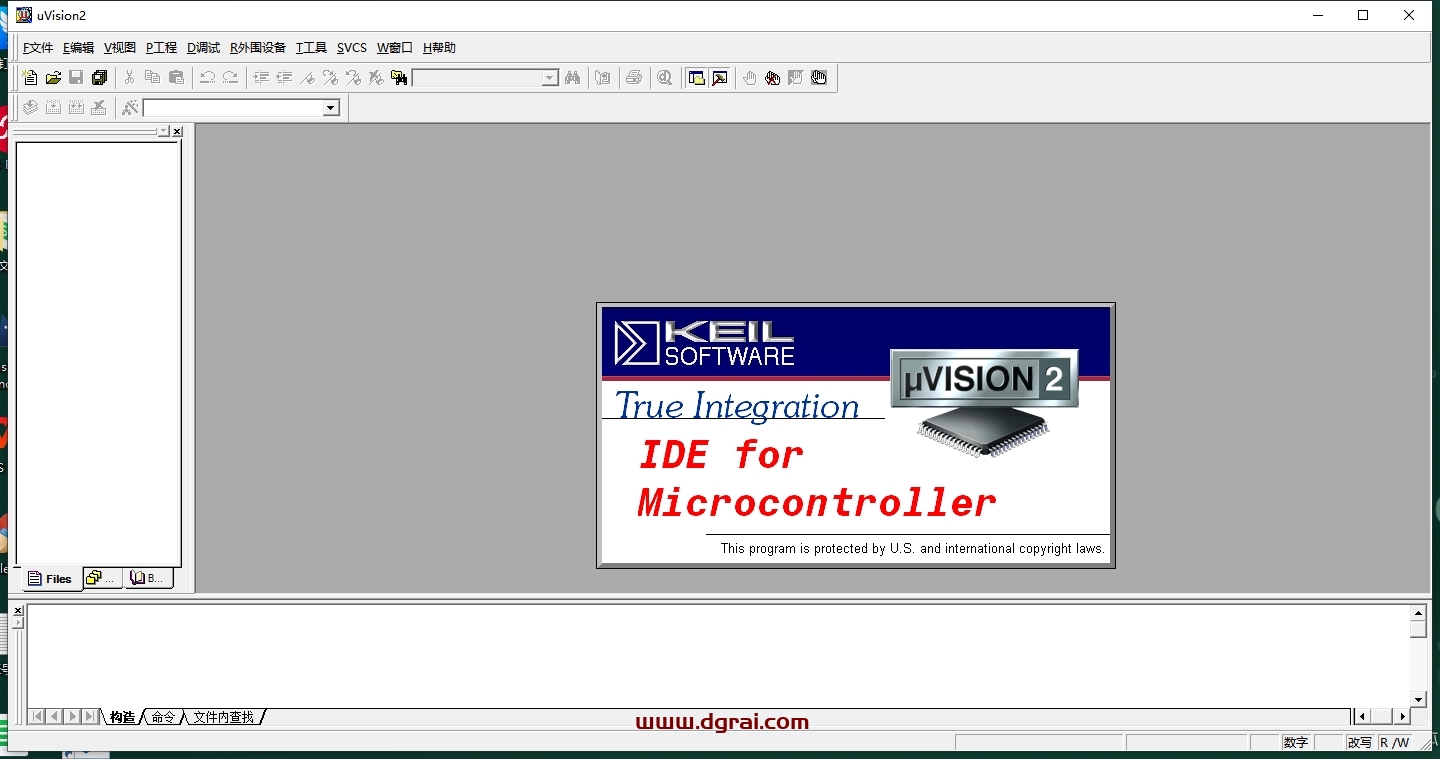The height and width of the screenshot is (759, 1440).
Task: Click the Build target icon
Action: point(53,107)
